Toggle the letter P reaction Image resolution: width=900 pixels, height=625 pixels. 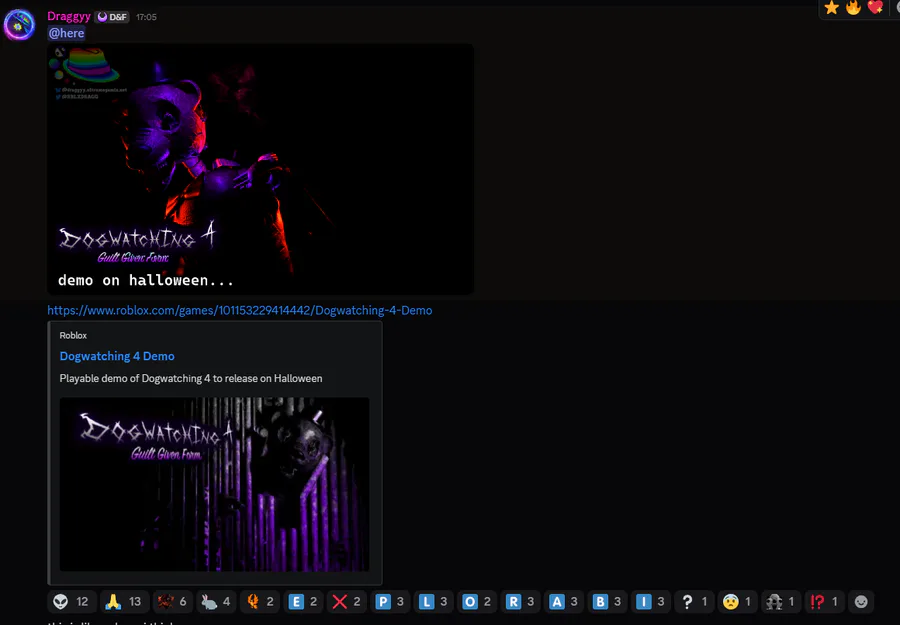click(x=390, y=601)
